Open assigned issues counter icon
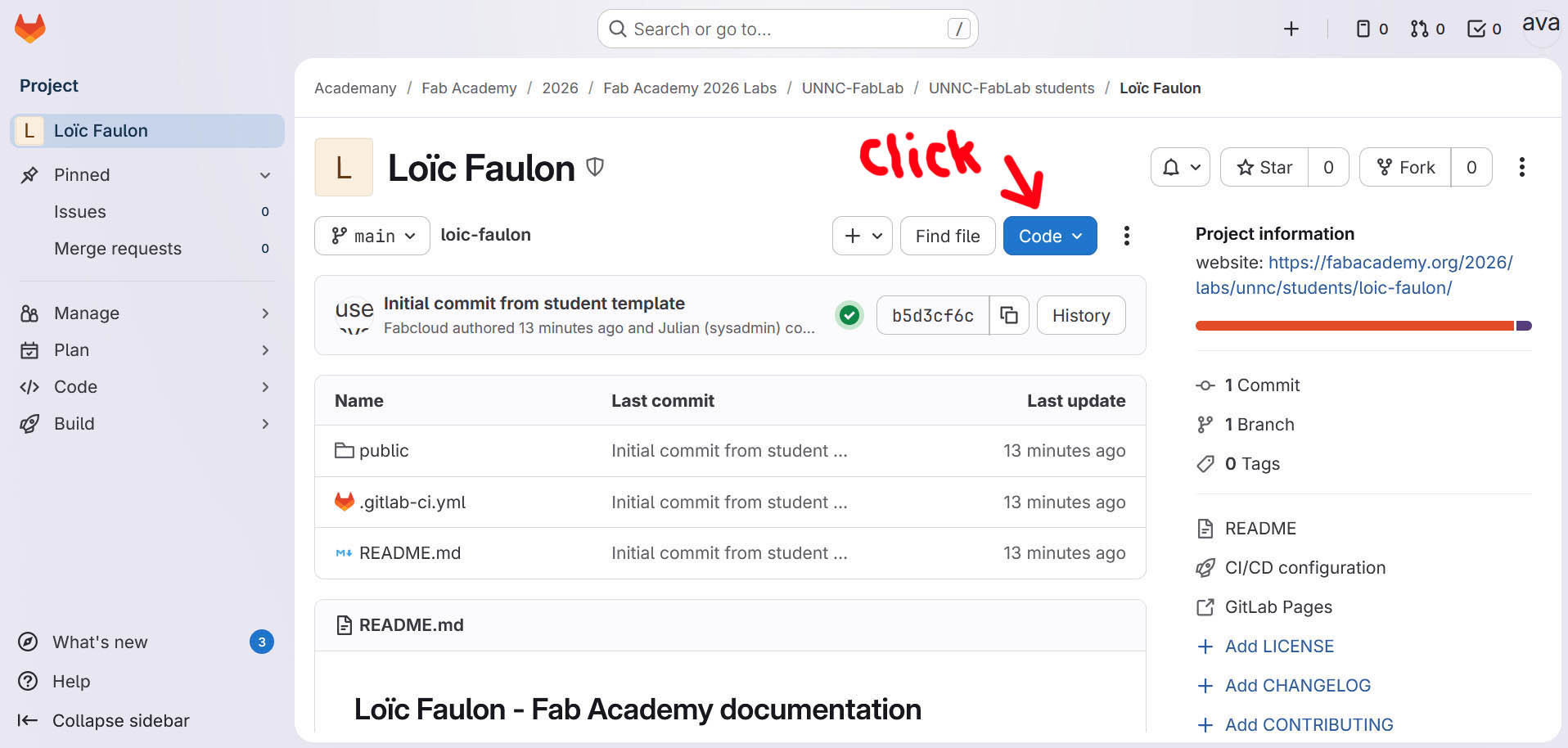Viewport: 1568px width, 748px height. (1372, 29)
